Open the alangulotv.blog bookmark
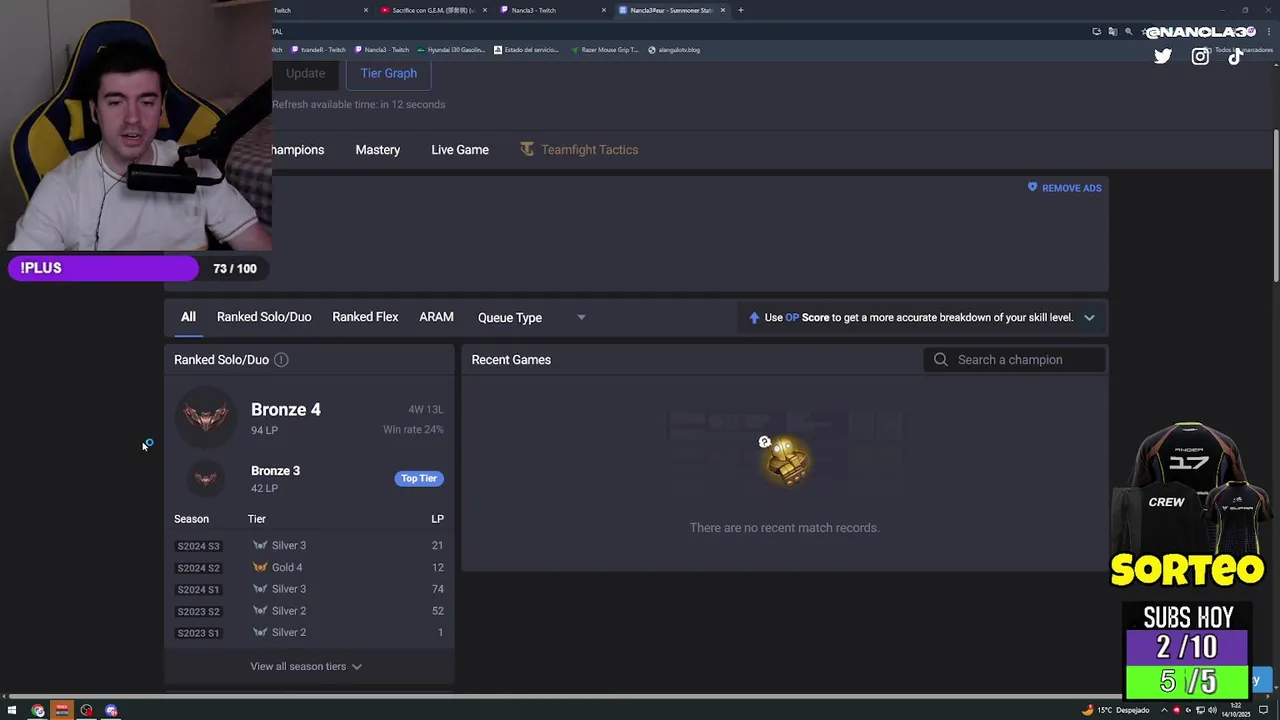Viewport: 1280px width, 720px height. point(674,49)
